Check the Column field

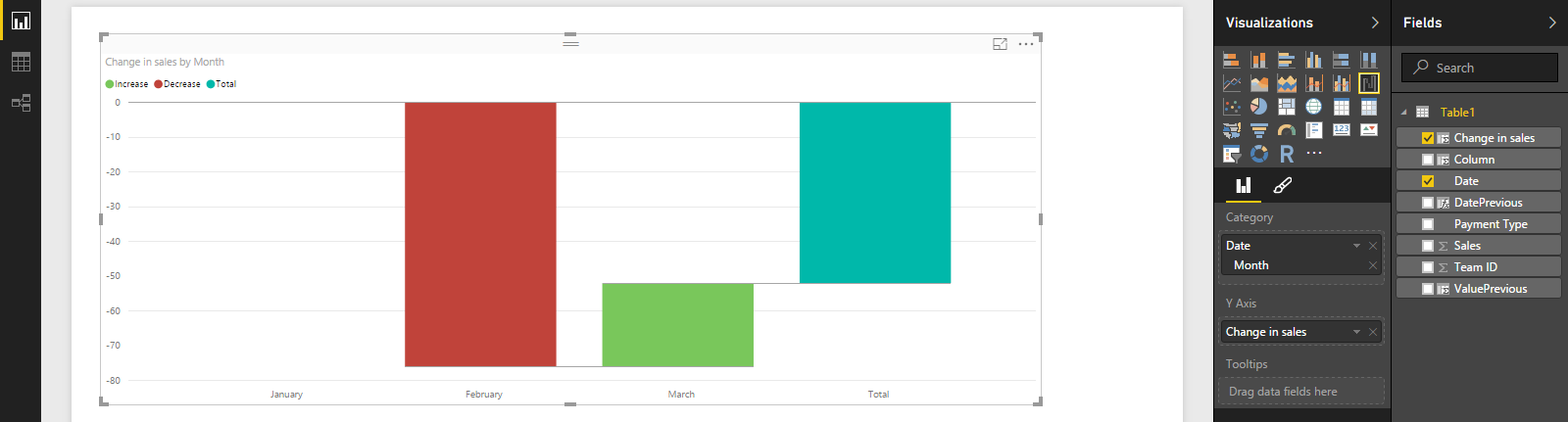pyautogui.click(x=1428, y=160)
